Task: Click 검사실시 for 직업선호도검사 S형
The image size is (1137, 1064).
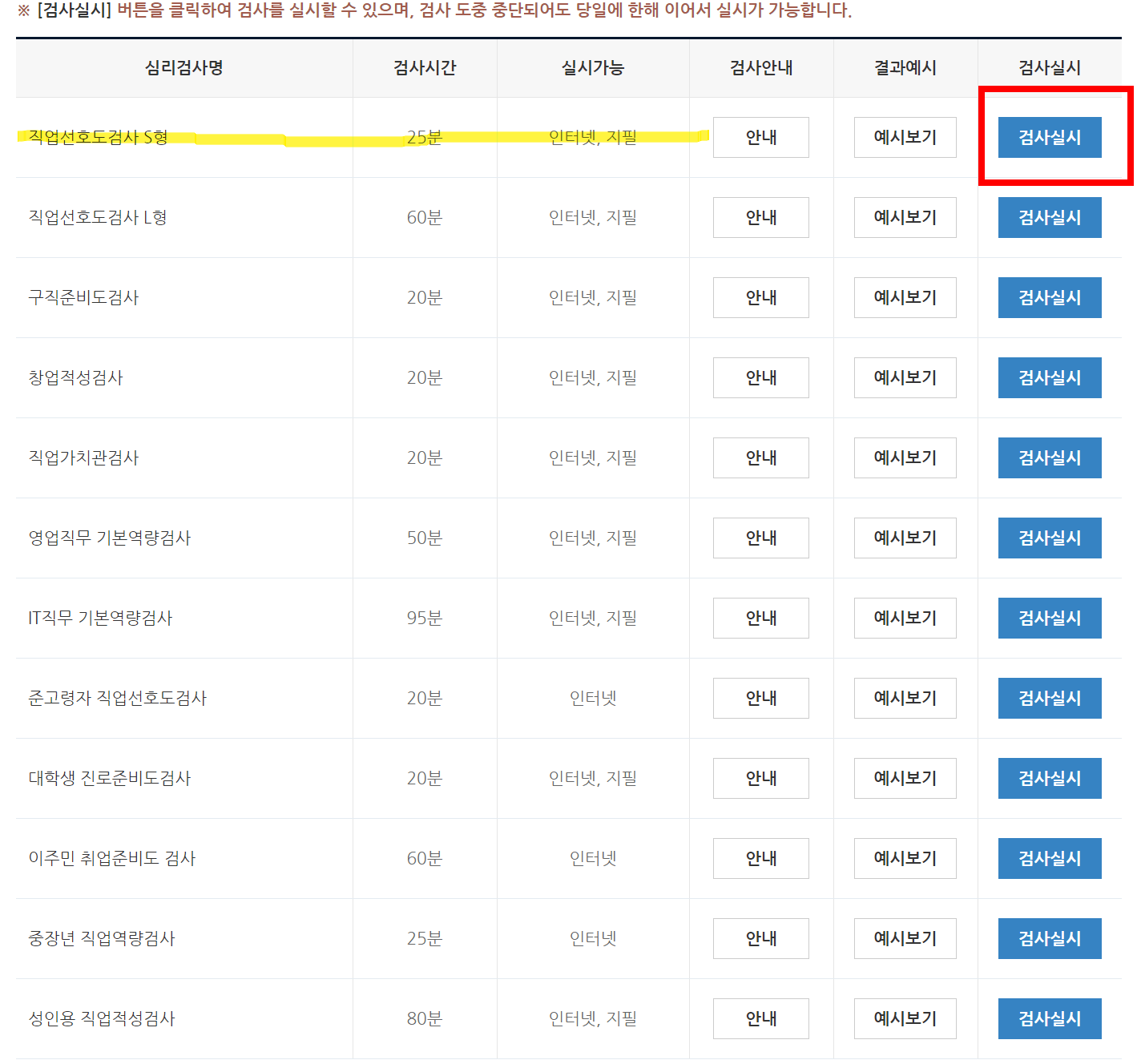Action: click(x=1049, y=137)
